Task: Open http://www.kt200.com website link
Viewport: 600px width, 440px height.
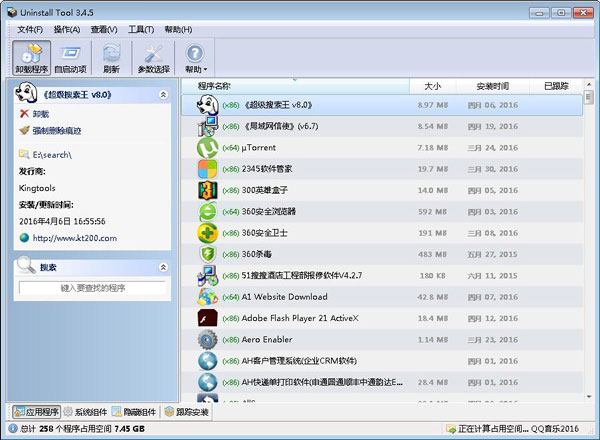Action: [x=75, y=238]
